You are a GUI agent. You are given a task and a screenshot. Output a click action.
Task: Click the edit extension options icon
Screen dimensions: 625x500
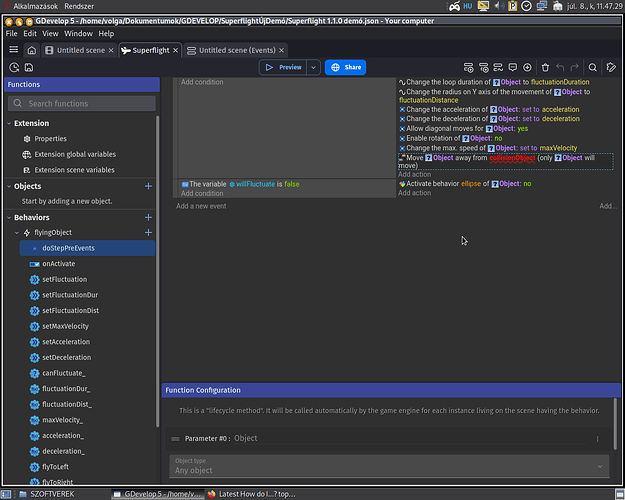611,67
